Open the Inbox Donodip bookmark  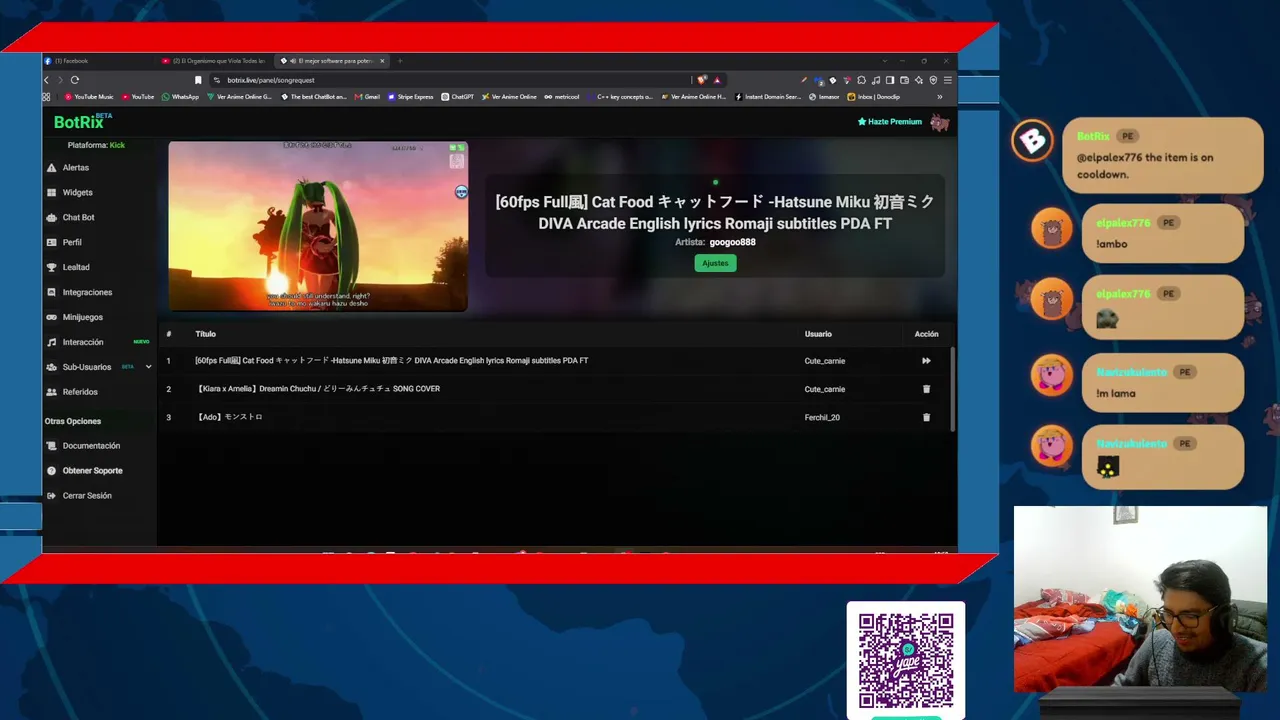[874, 97]
